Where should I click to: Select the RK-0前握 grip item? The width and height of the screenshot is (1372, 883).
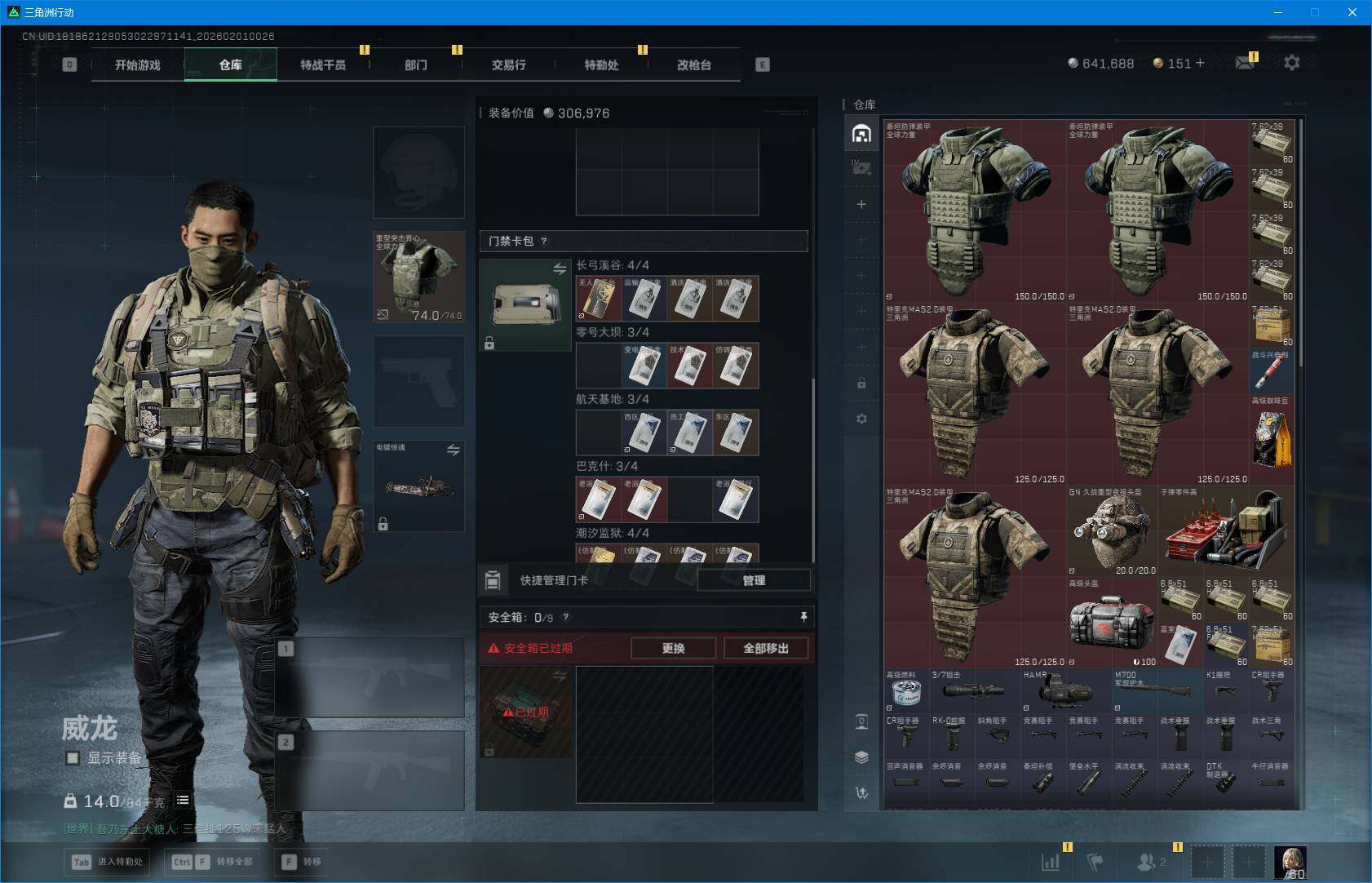click(x=953, y=737)
